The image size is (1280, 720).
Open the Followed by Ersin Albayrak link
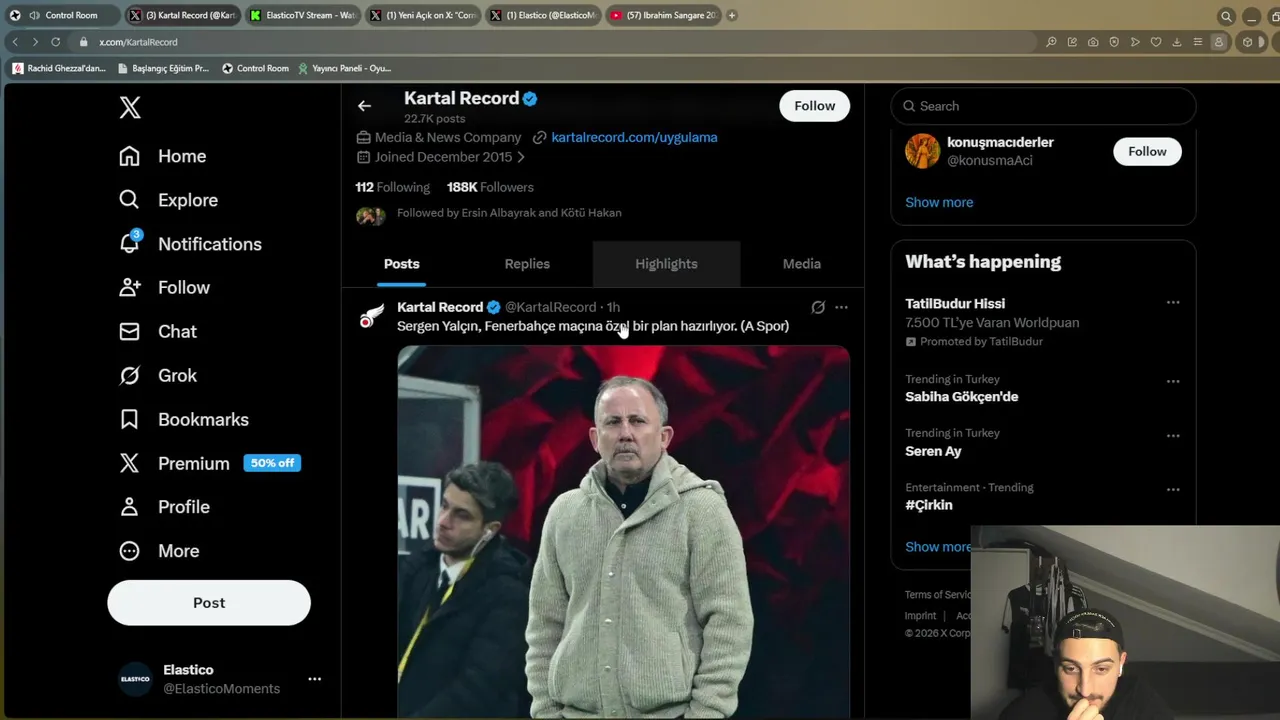click(509, 213)
